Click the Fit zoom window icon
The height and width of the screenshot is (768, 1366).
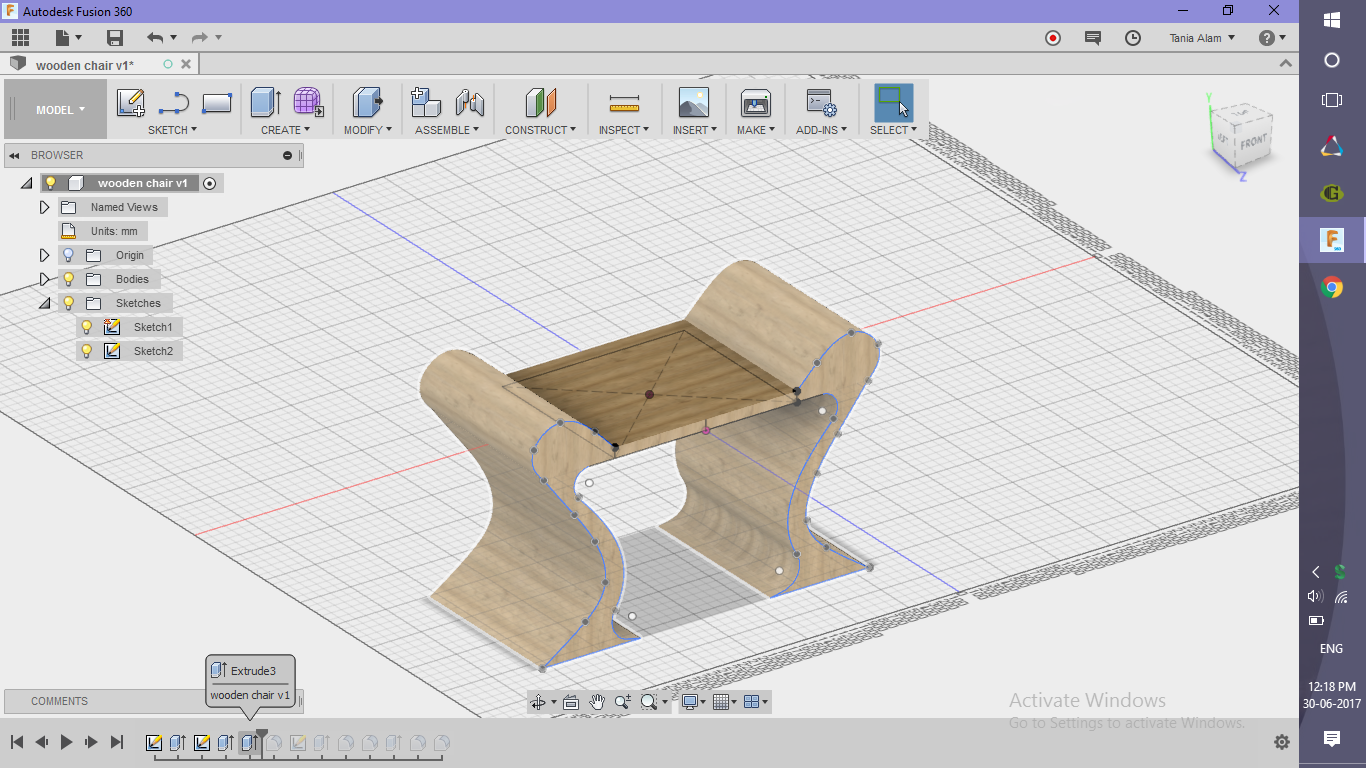tap(649, 702)
